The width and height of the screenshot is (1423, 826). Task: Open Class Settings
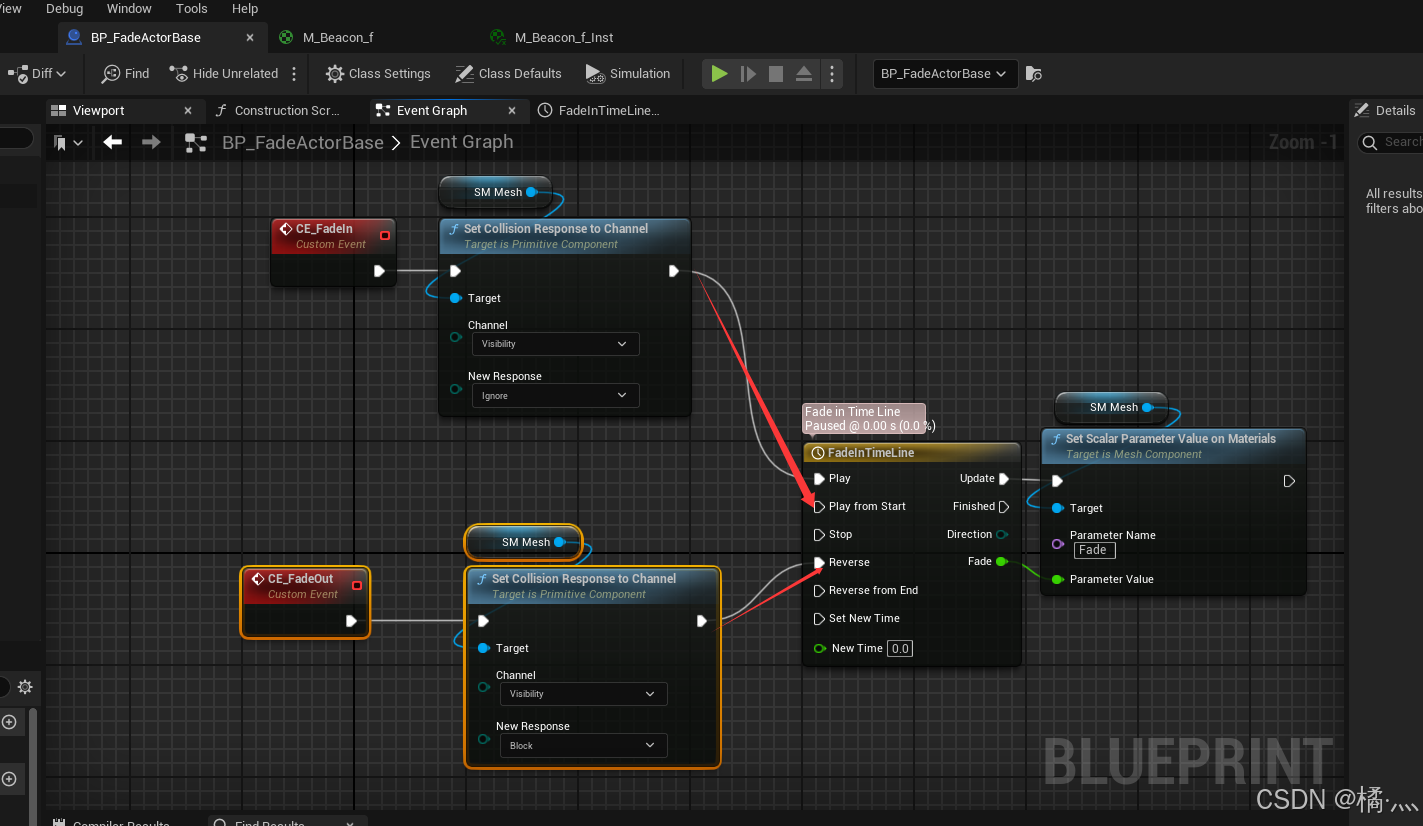(x=378, y=73)
